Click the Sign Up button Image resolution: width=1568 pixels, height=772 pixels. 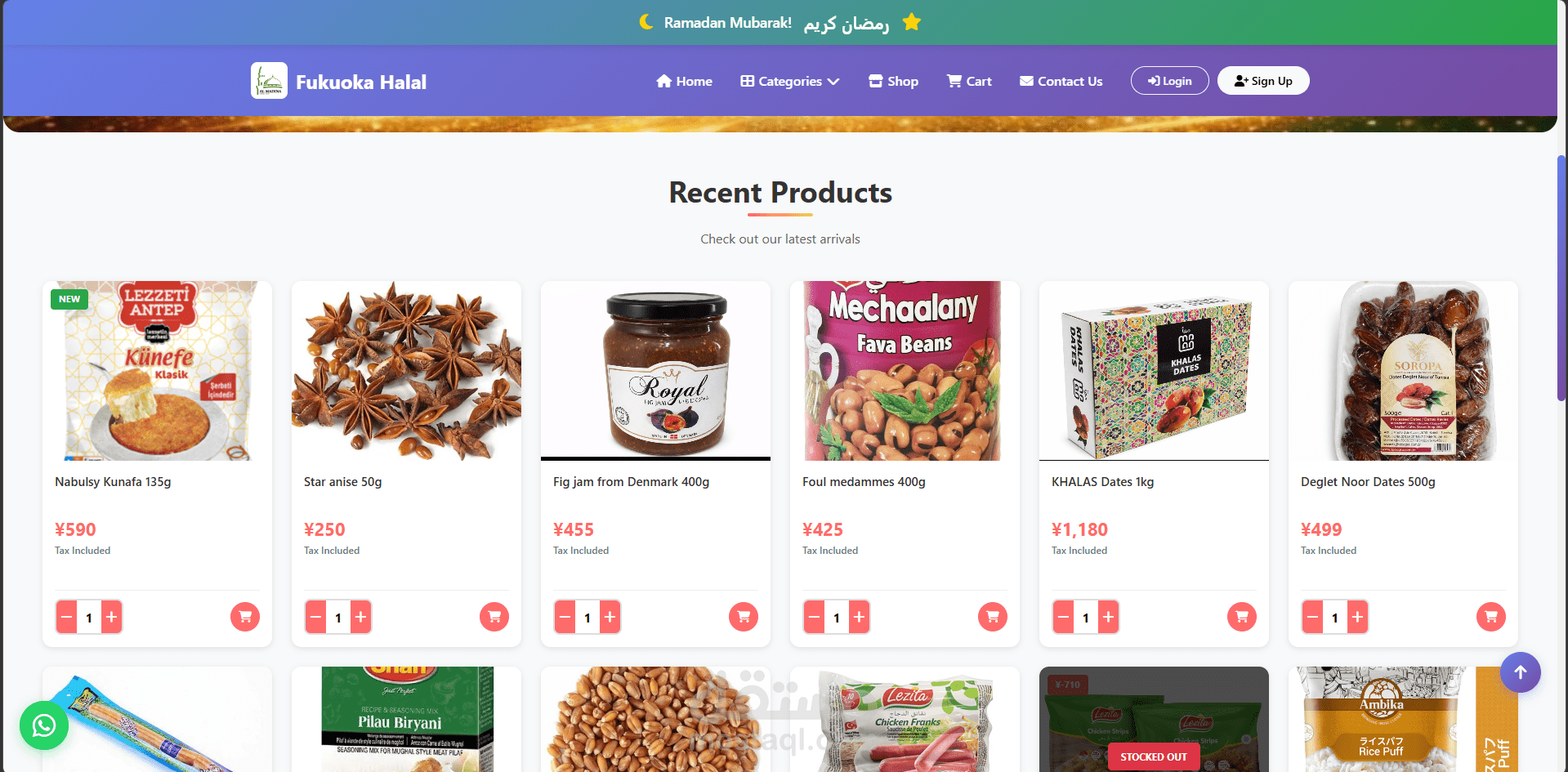click(x=1263, y=81)
